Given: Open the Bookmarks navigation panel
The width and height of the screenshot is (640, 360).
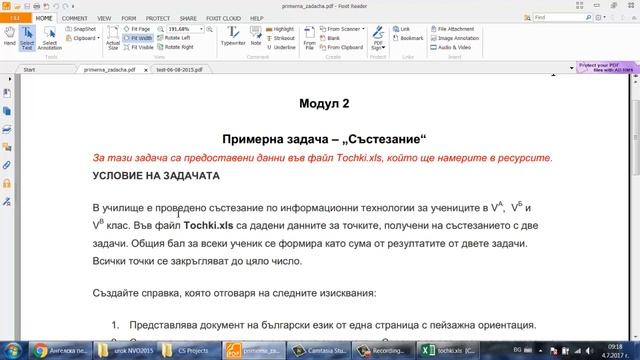Looking at the screenshot, I should point(7,93).
